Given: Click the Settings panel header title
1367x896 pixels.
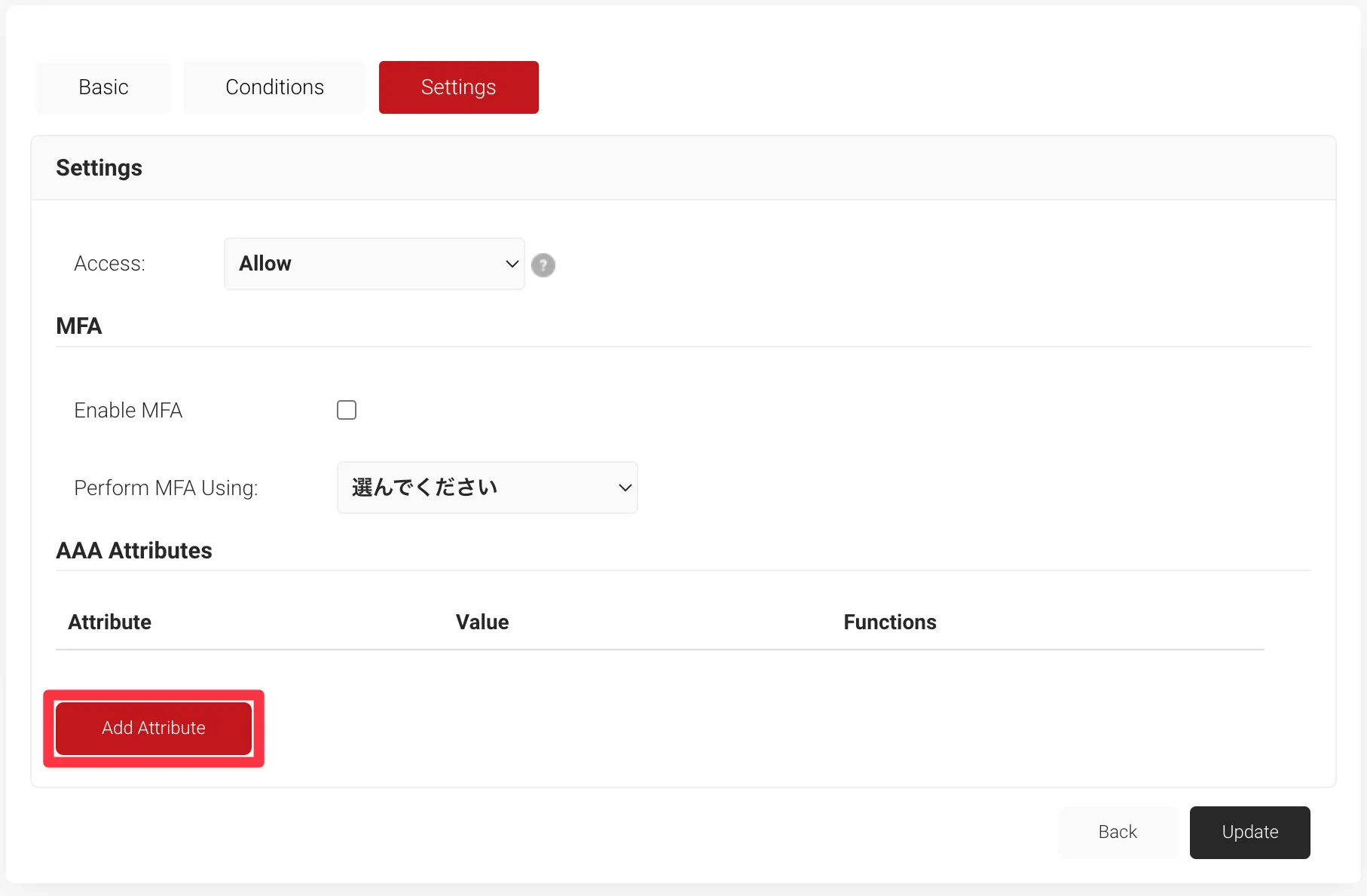Looking at the screenshot, I should (x=99, y=168).
